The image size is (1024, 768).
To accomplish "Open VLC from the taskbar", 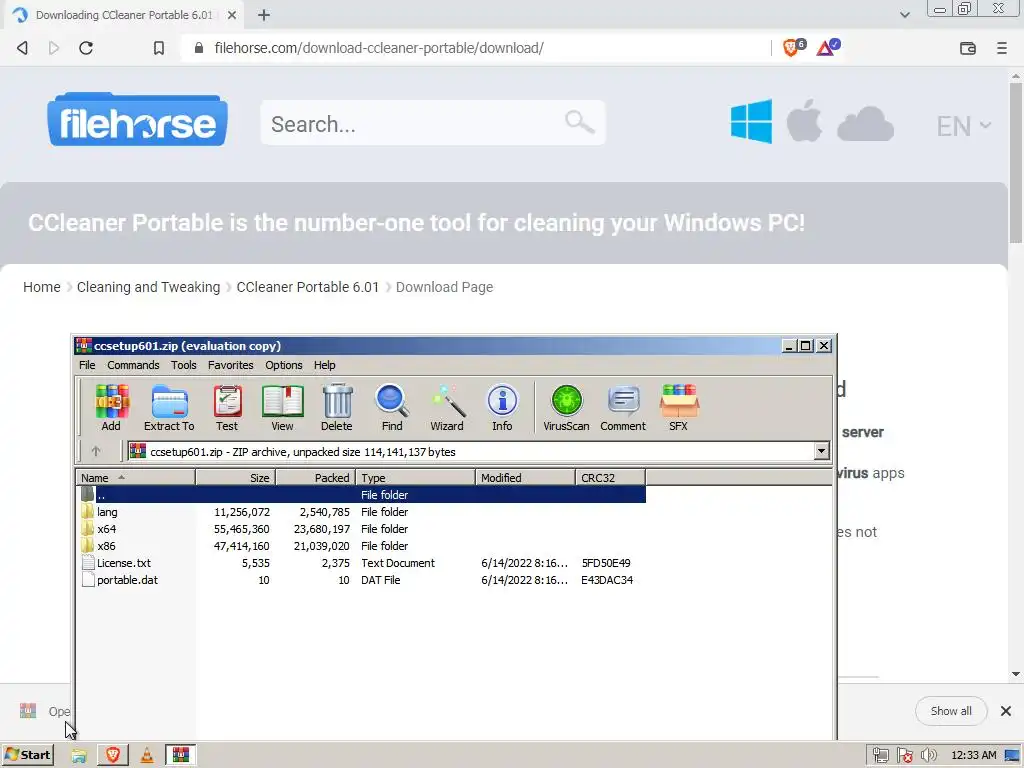I will pyautogui.click(x=147, y=755).
